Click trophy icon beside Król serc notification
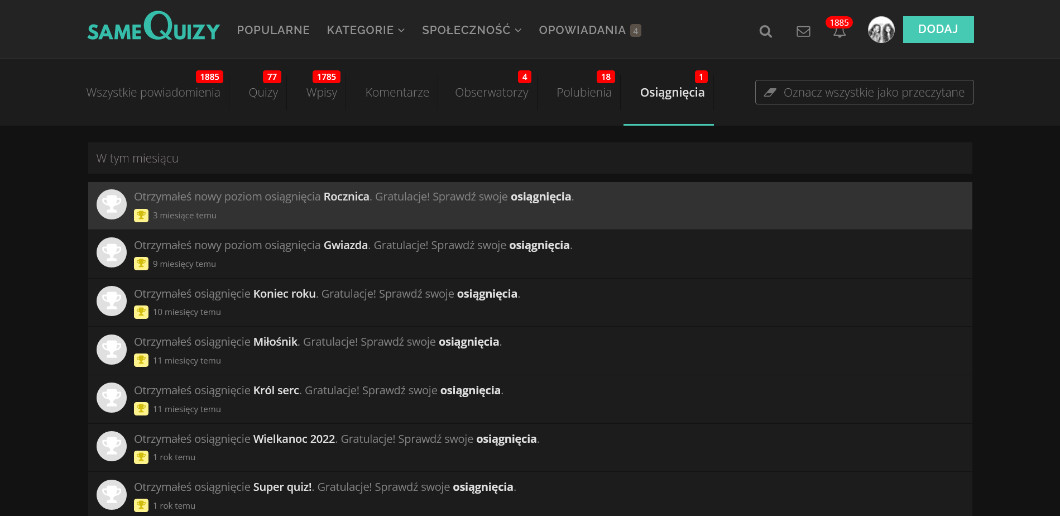This screenshot has width=1060, height=516. pyautogui.click(x=111, y=397)
